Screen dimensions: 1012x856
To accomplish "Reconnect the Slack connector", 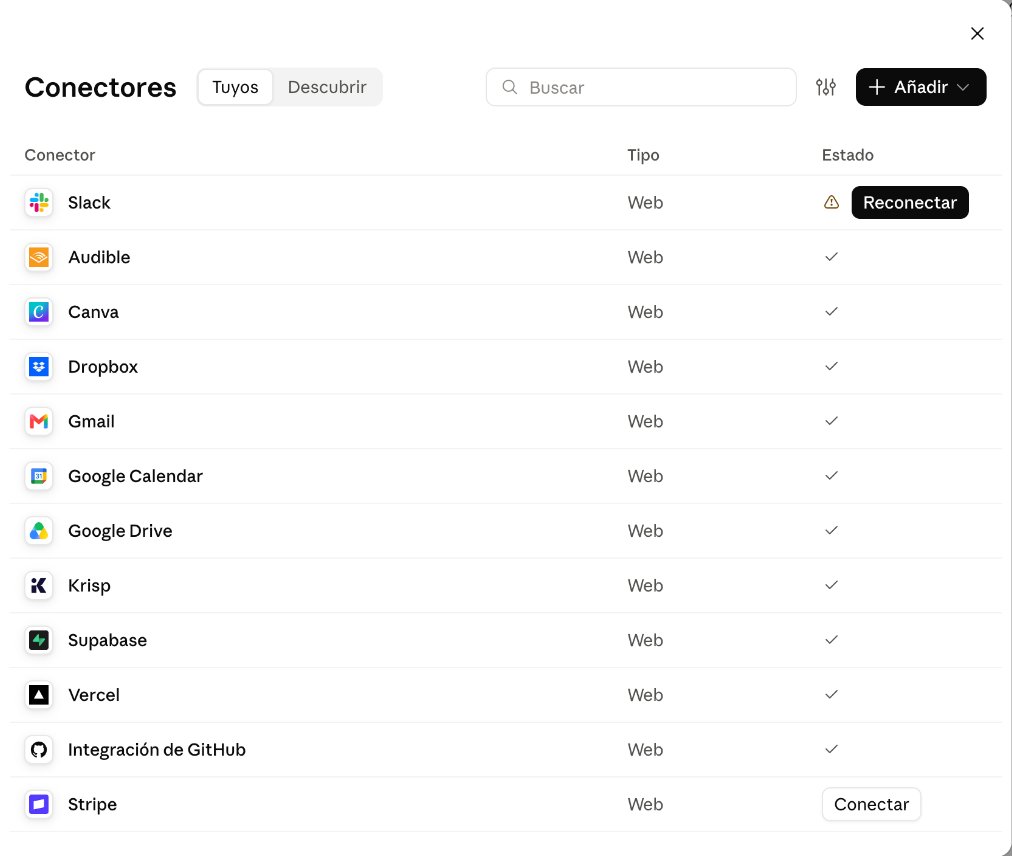I will [910, 203].
